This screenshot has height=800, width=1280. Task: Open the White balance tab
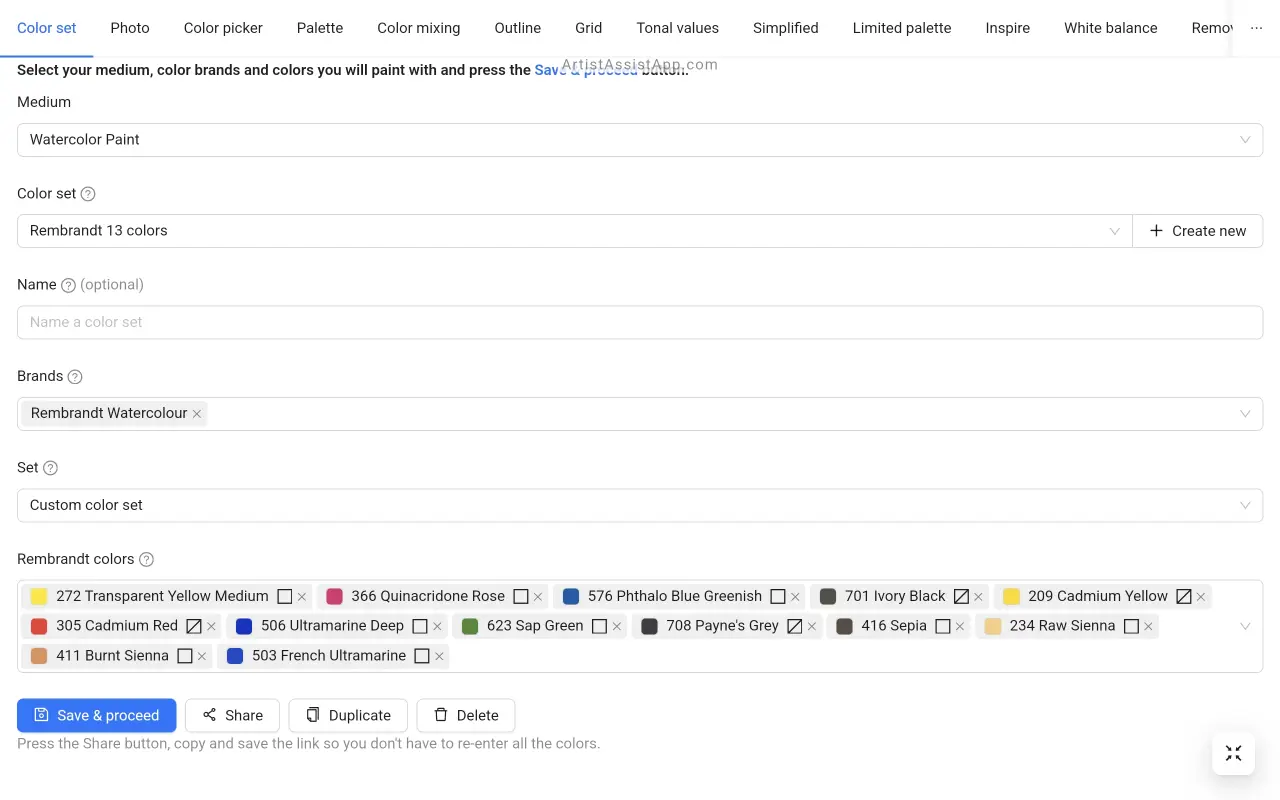click(1111, 28)
